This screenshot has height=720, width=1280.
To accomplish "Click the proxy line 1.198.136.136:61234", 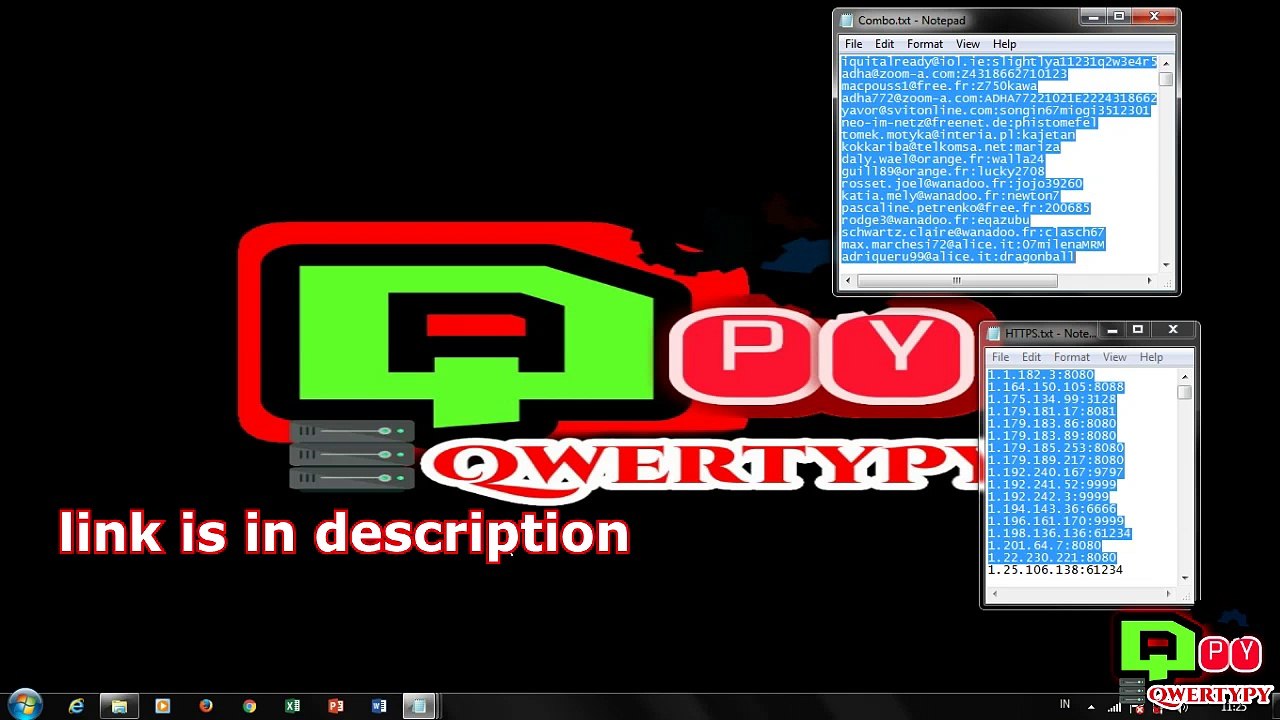I will [1059, 533].
